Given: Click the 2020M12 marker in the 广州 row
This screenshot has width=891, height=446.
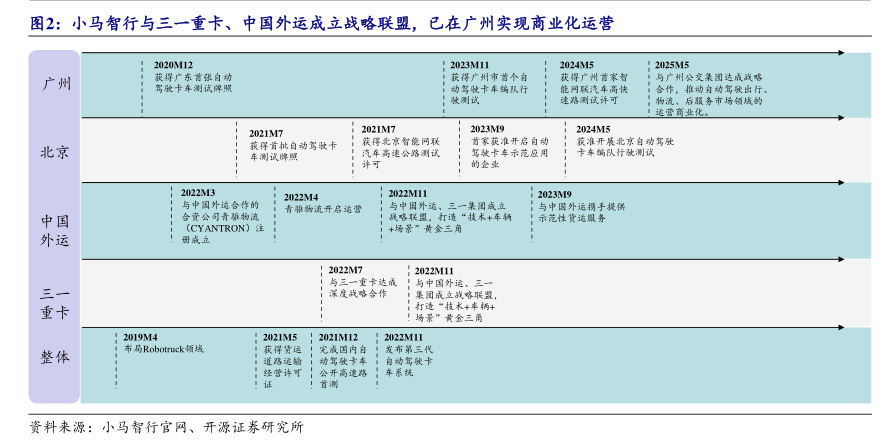Looking at the screenshot, I should [173, 64].
